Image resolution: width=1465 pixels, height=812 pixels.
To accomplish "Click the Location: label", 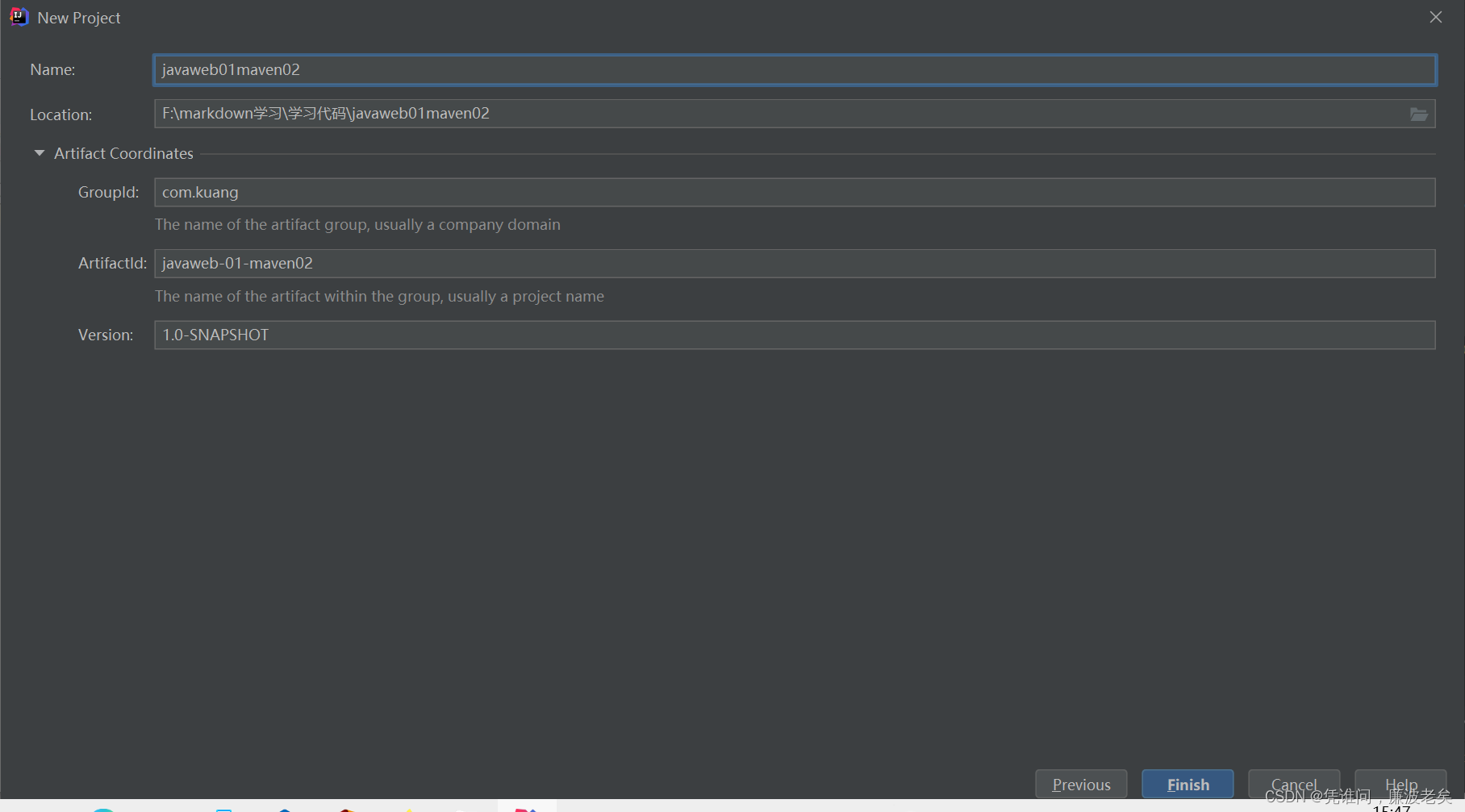I will point(61,115).
